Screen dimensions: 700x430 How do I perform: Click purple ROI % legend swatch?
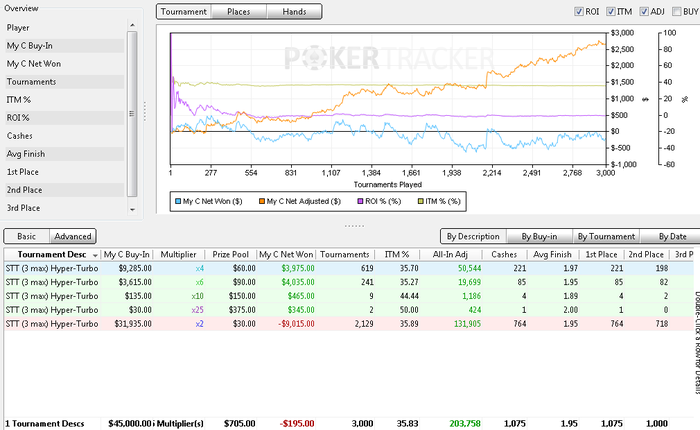pyautogui.click(x=360, y=201)
